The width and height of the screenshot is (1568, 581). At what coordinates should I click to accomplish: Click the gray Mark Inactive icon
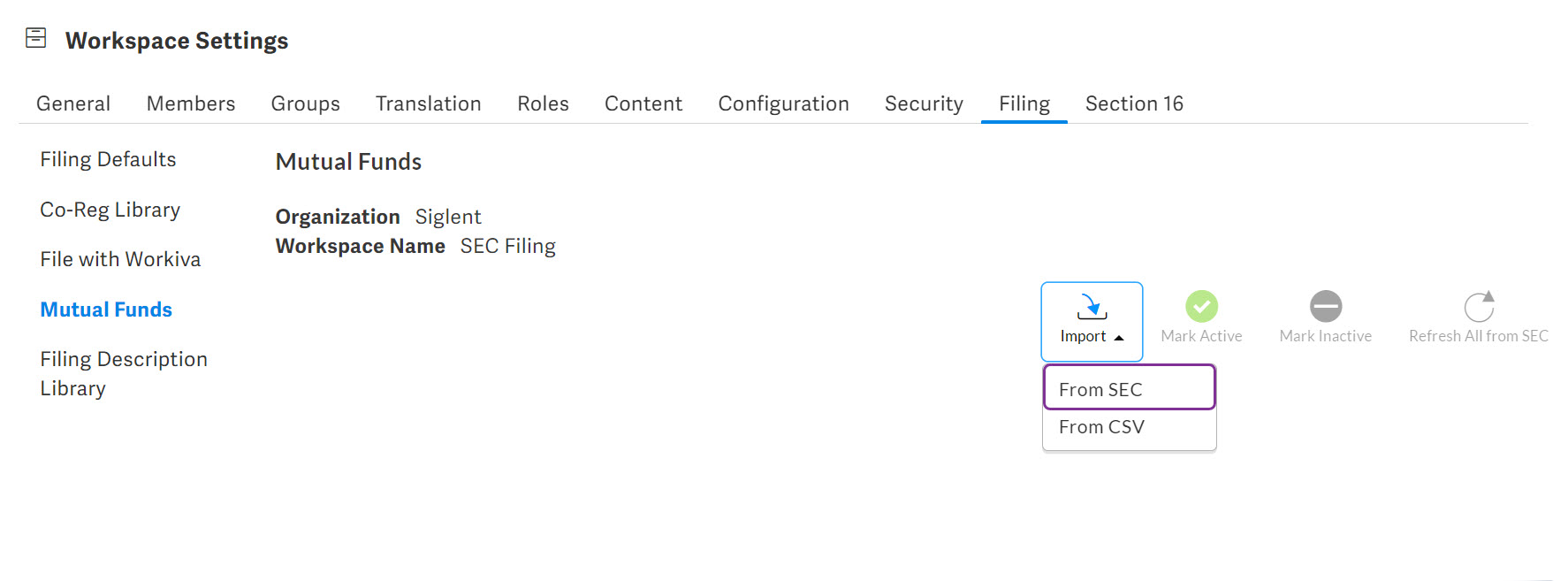[1325, 307]
